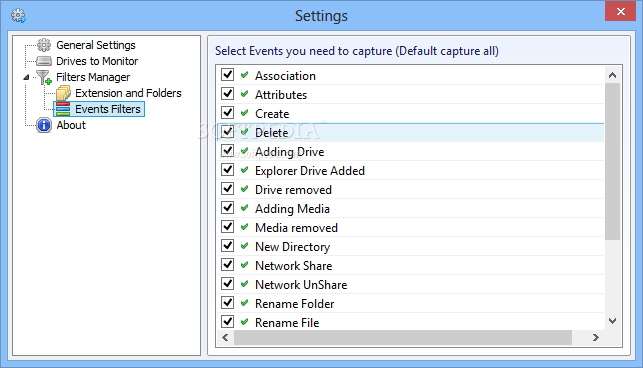Screen dimensions: 643x368
Task: Click the Filters Manager funnel icon
Action: pos(43,77)
